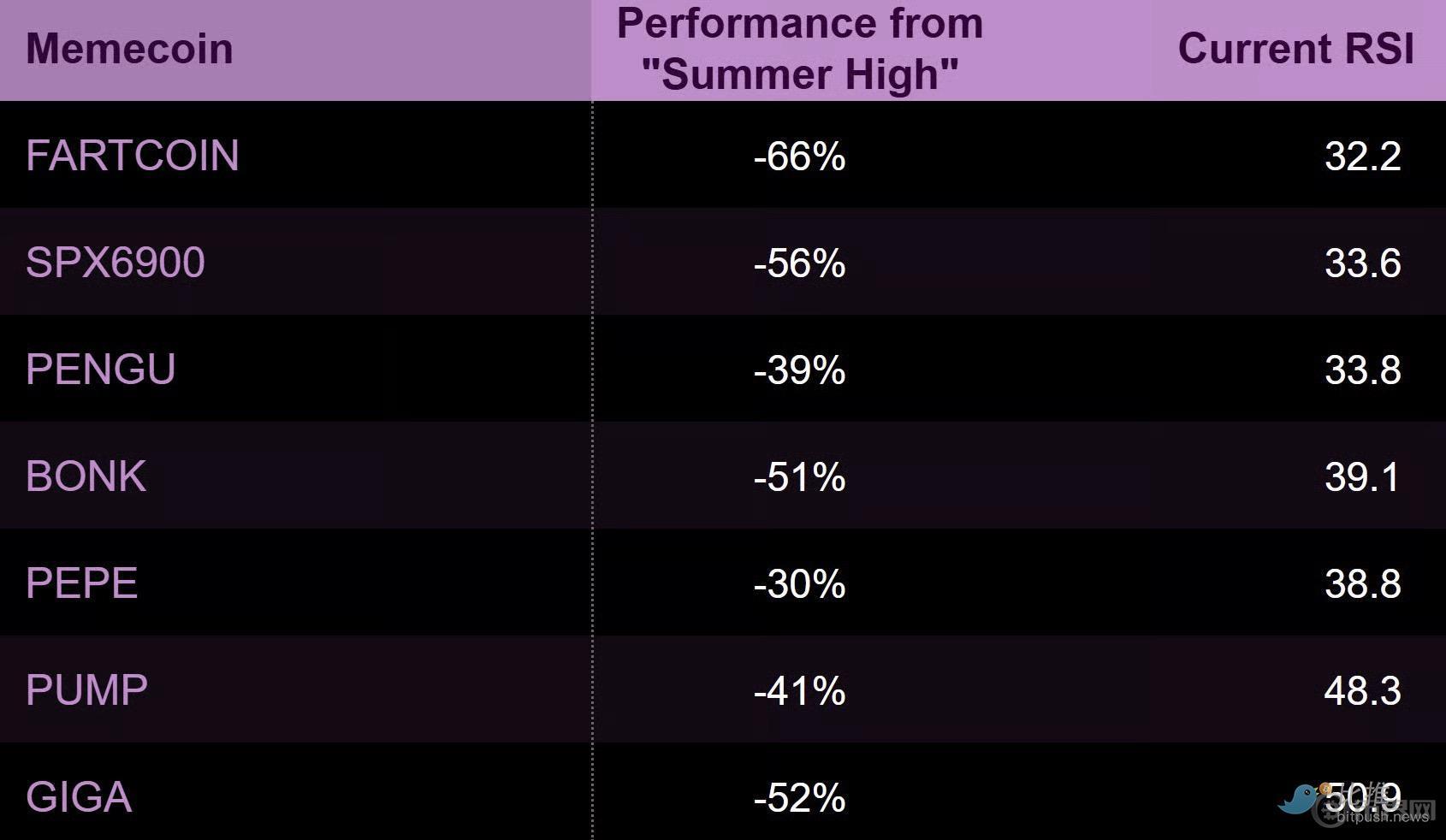This screenshot has height=840, width=1446.
Task: Select the SPX6900 memecoin name
Action: tap(116, 263)
